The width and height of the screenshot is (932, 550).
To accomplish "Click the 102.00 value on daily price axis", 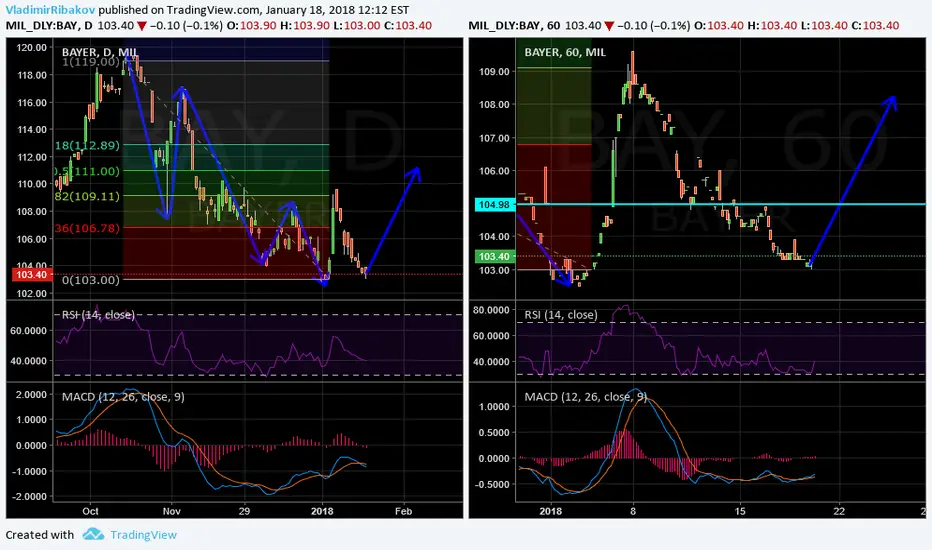I will pos(32,294).
